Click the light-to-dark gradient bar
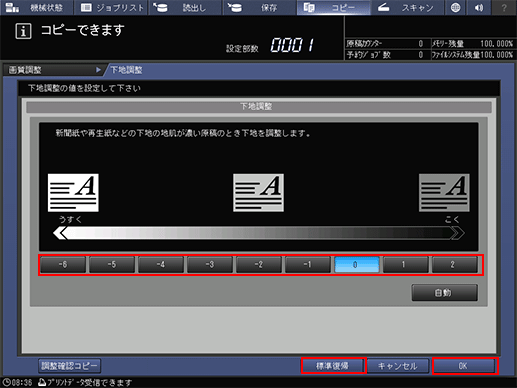The height and width of the screenshot is (388, 517). (259, 233)
